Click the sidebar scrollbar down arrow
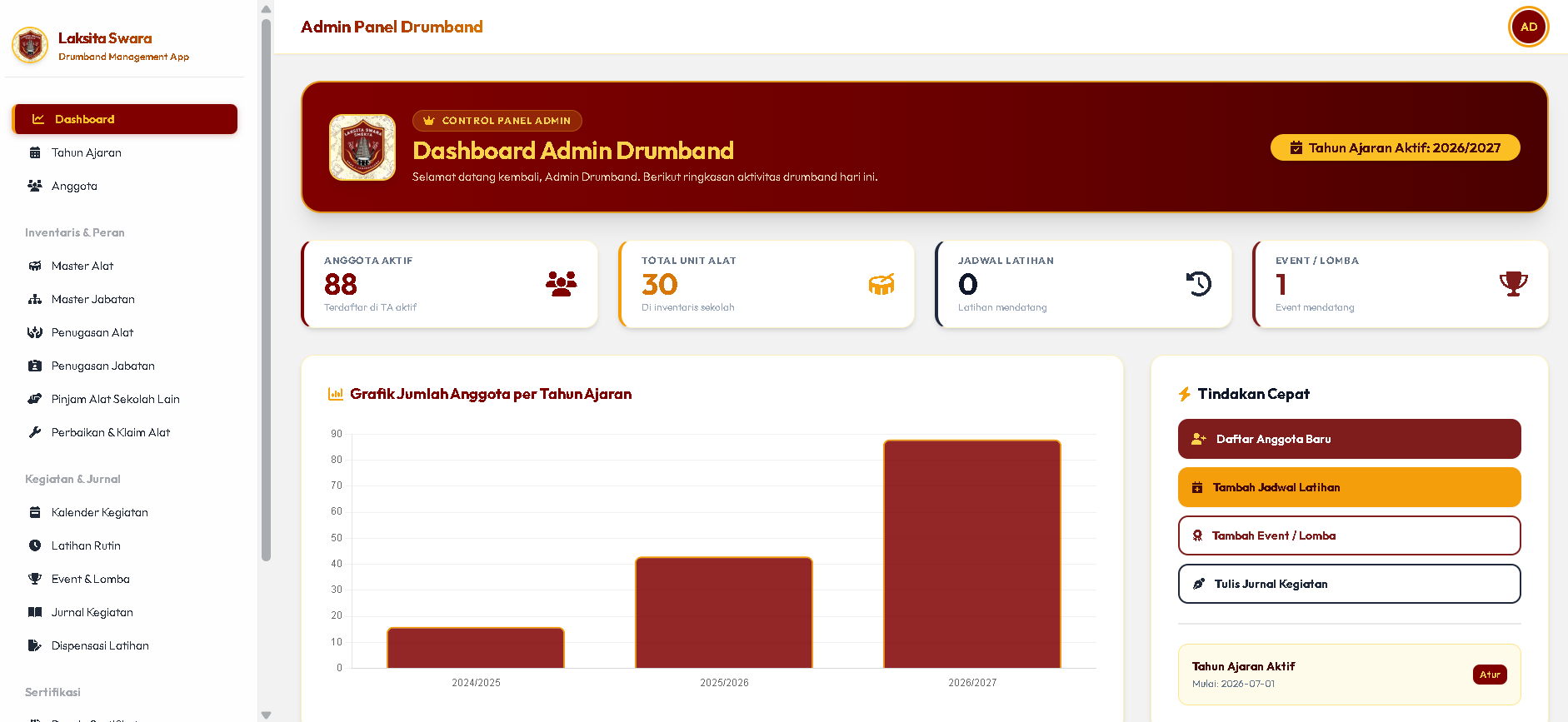This screenshot has height=722, width=1568. click(266, 715)
